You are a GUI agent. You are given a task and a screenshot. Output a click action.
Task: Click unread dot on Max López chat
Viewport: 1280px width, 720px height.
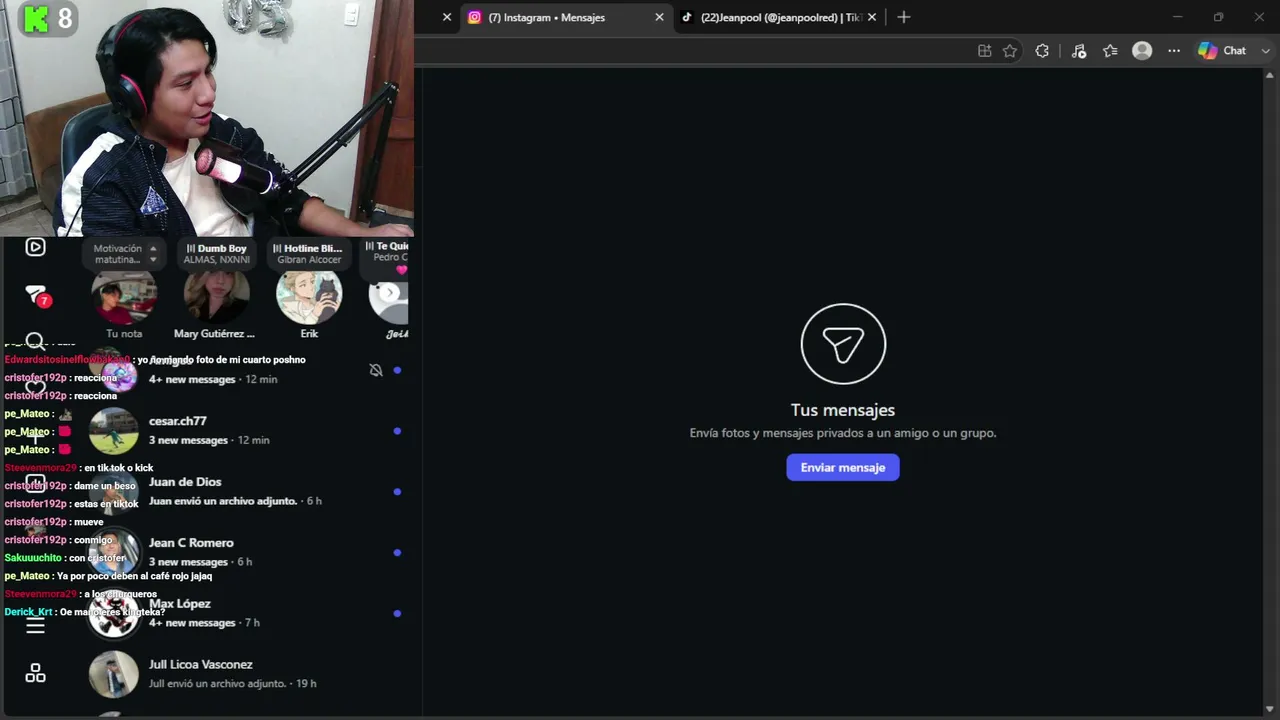397,613
